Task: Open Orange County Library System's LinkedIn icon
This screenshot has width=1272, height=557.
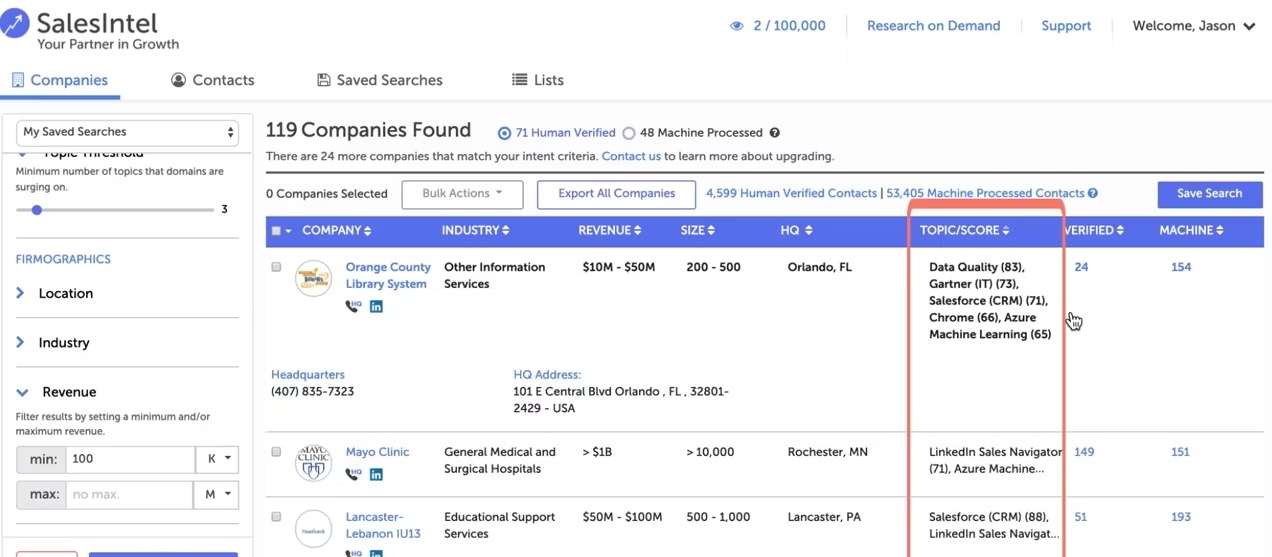Action: 376,307
